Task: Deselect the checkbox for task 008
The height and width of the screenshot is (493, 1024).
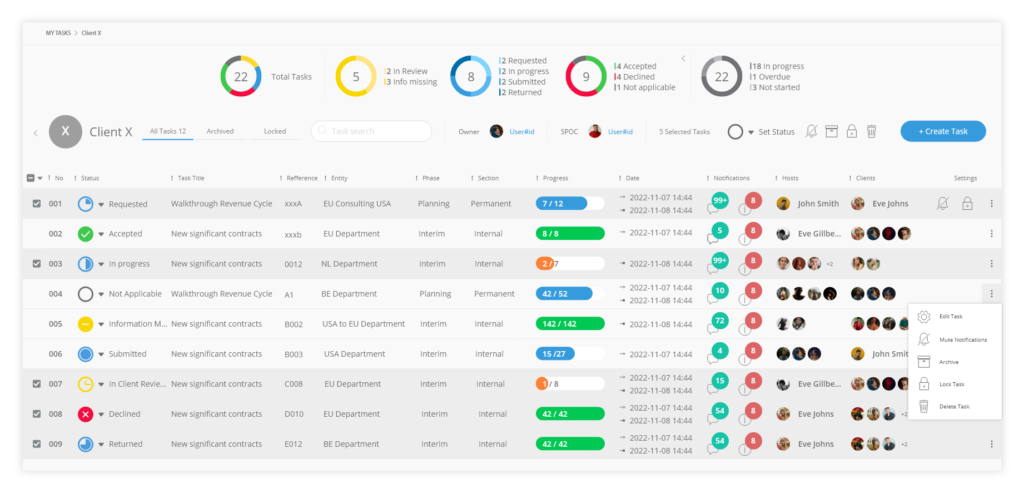Action: coord(37,414)
